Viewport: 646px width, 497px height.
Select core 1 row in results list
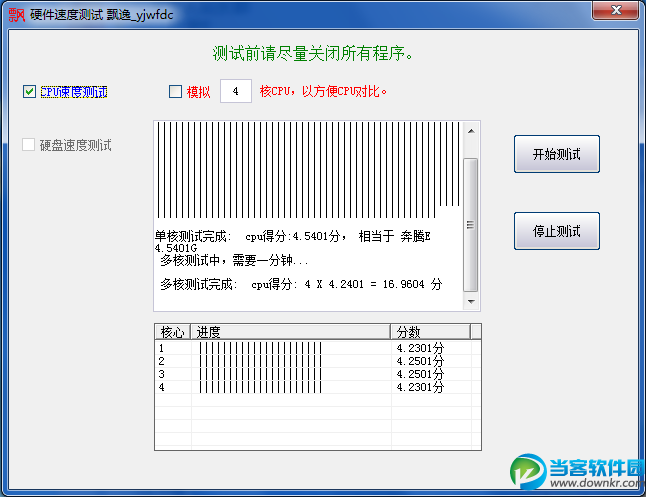pyautogui.click(x=318, y=348)
